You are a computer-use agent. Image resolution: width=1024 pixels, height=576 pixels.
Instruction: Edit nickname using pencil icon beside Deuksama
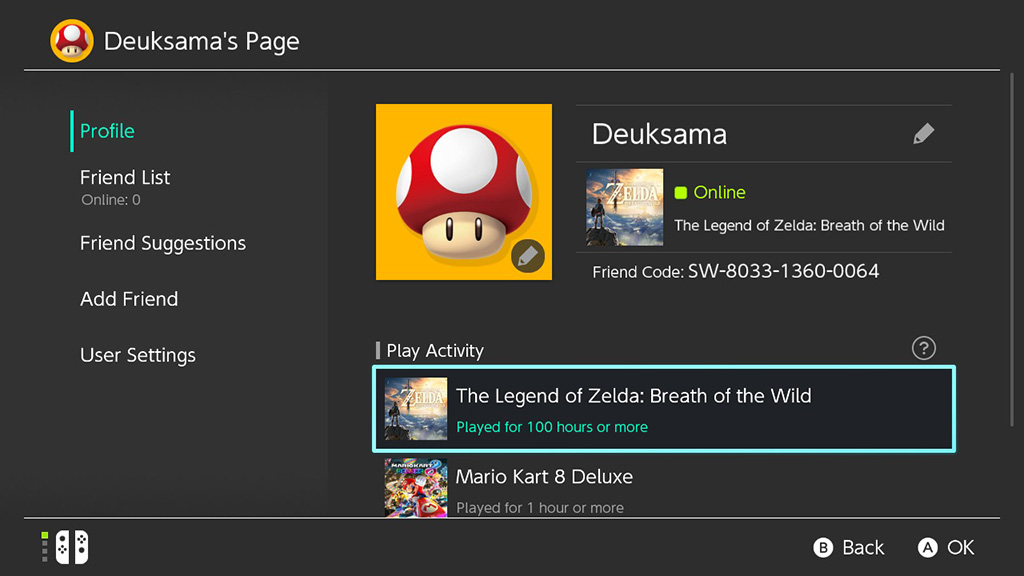(924, 134)
